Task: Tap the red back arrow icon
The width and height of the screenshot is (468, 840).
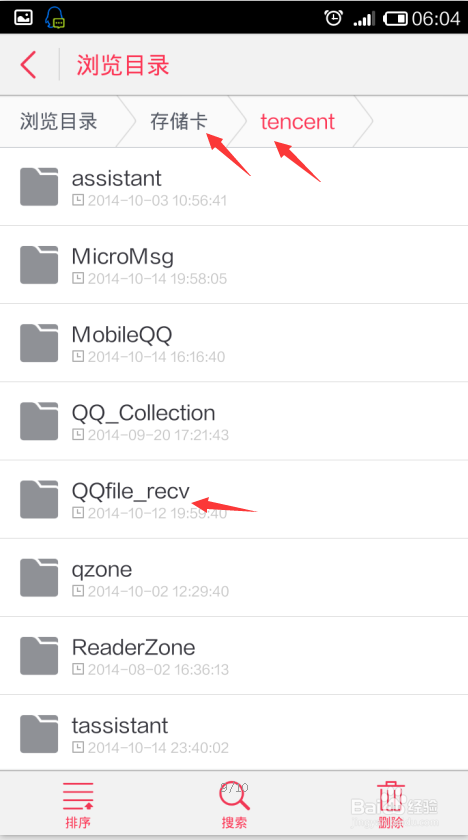Action: (x=28, y=65)
